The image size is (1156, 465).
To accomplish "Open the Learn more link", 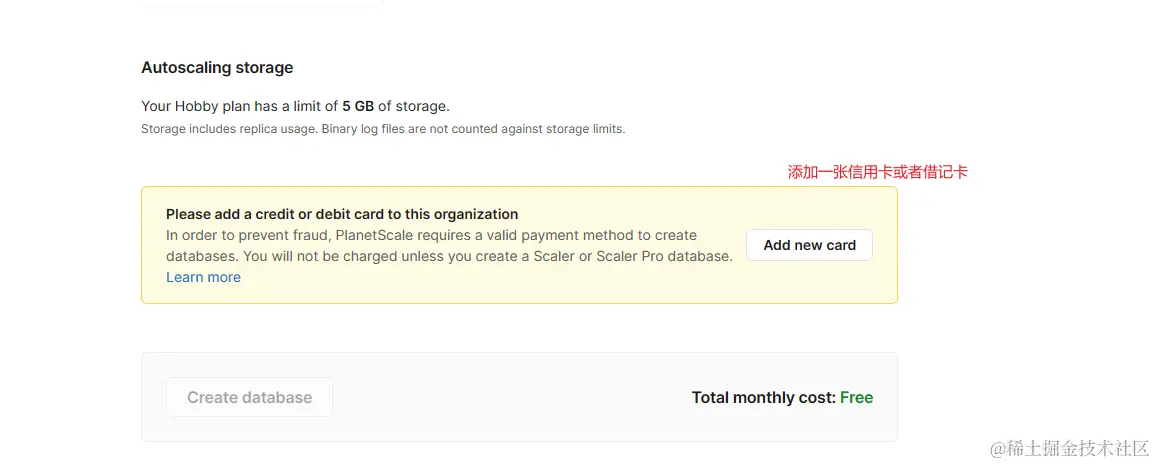I will [x=203, y=277].
